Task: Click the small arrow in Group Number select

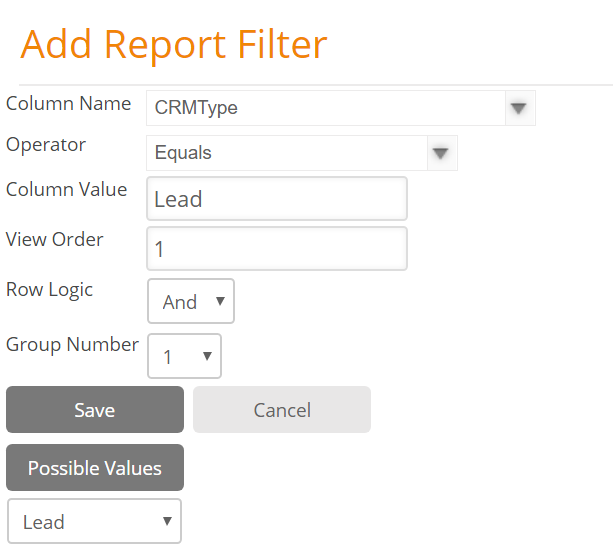Action: click(x=207, y=356)
